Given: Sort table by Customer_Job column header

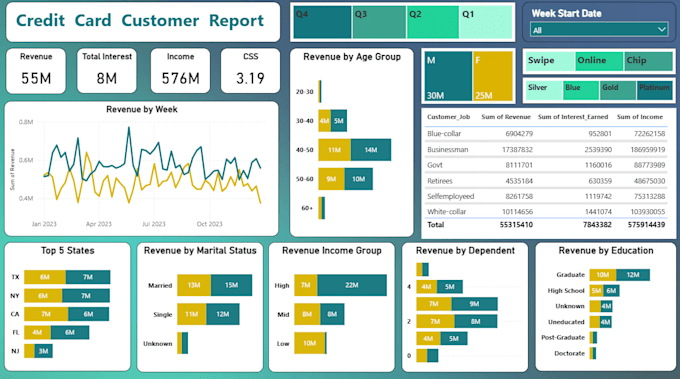Looking at the screenshot, I should [x=448, y=117].
